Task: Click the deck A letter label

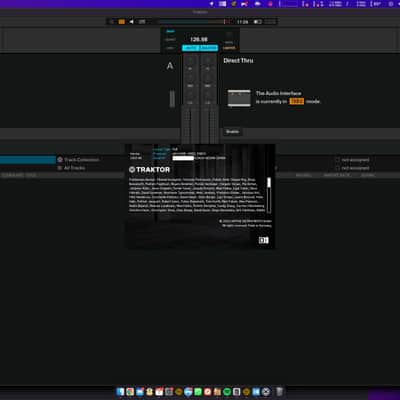Action: pyautogui.click(x=170, y=66)
